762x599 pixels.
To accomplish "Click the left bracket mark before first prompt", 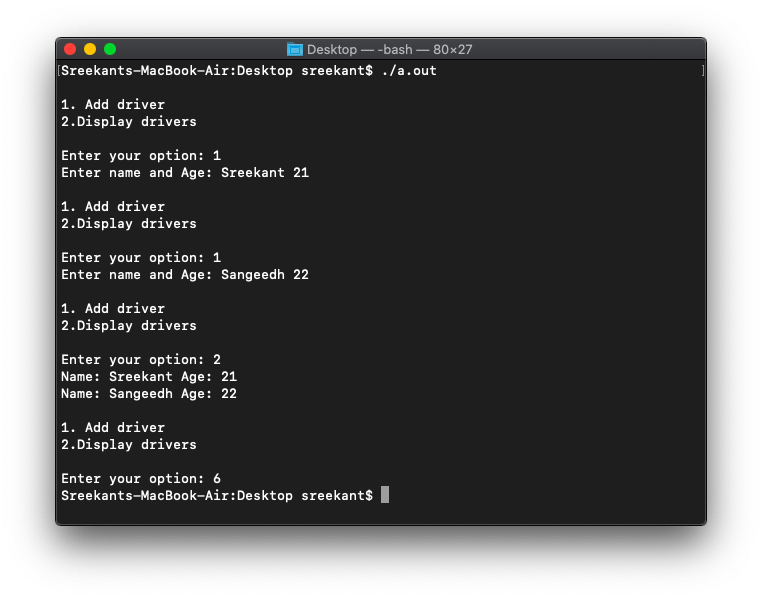I will (59, 70).
